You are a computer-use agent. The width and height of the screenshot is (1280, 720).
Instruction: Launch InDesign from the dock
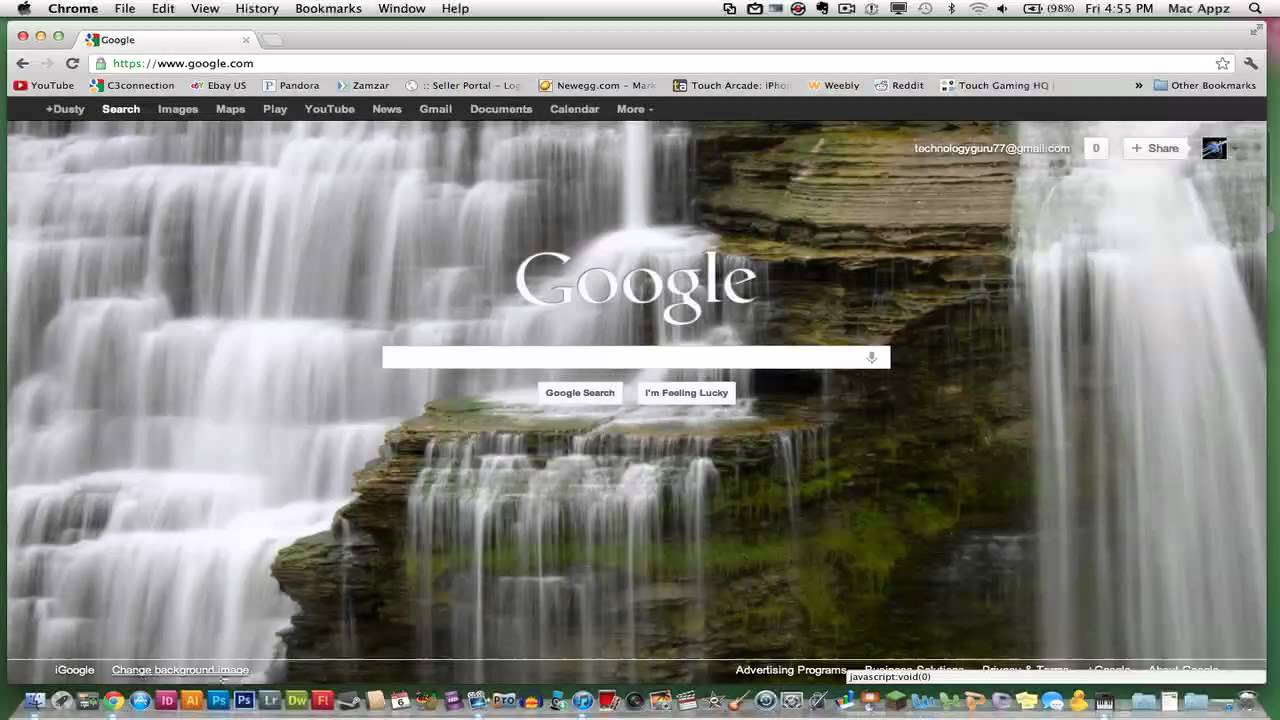point(166,701)
